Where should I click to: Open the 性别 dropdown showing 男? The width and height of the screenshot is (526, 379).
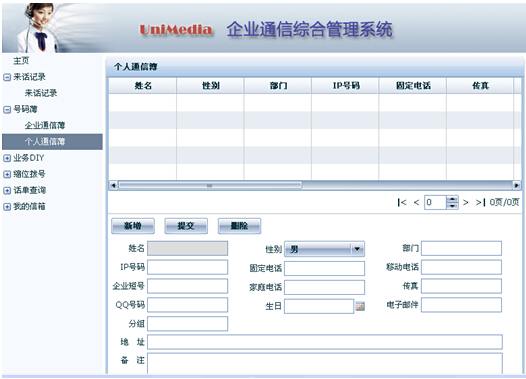(324, 249)
